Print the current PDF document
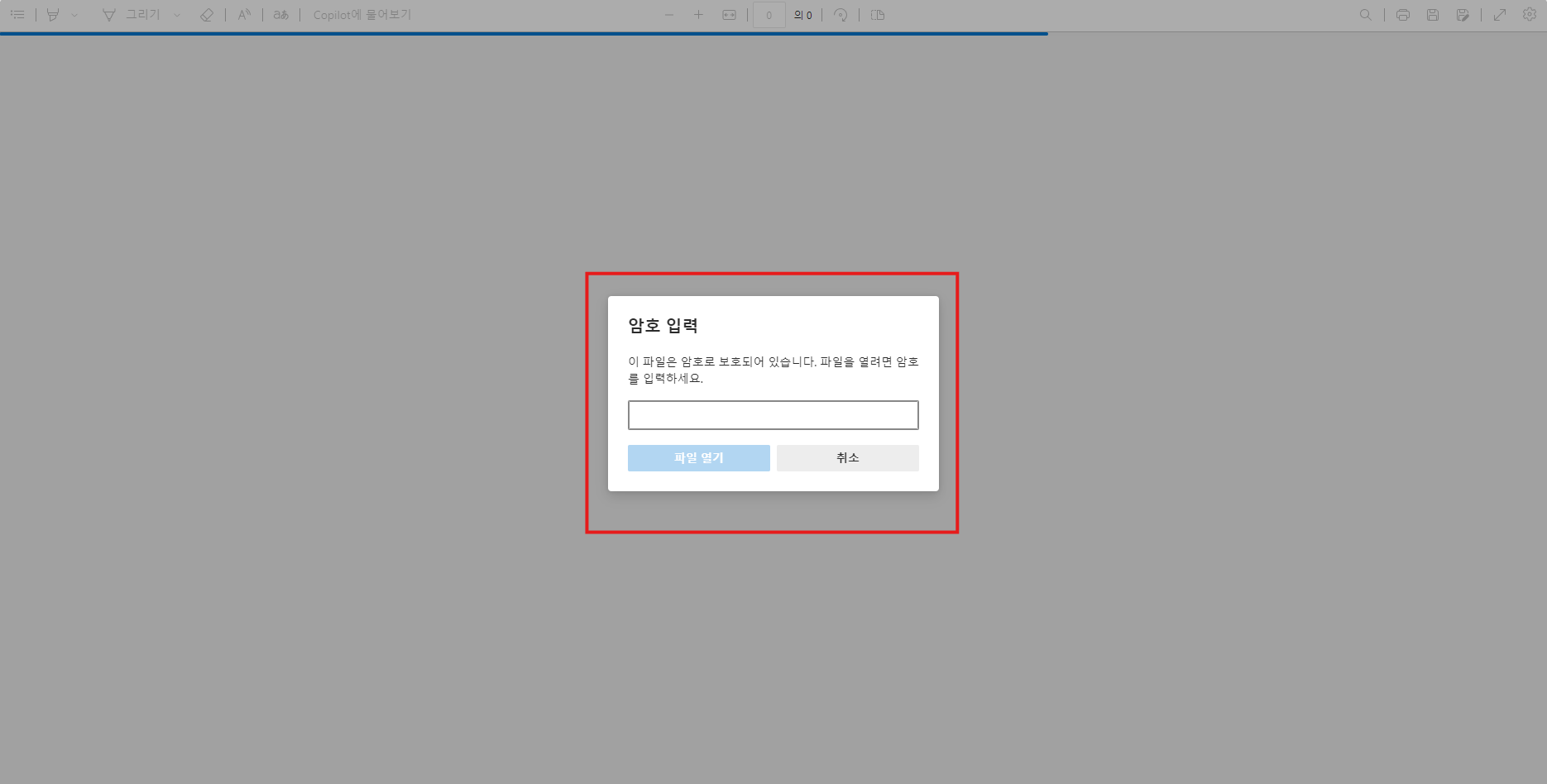 point(1402,14)
